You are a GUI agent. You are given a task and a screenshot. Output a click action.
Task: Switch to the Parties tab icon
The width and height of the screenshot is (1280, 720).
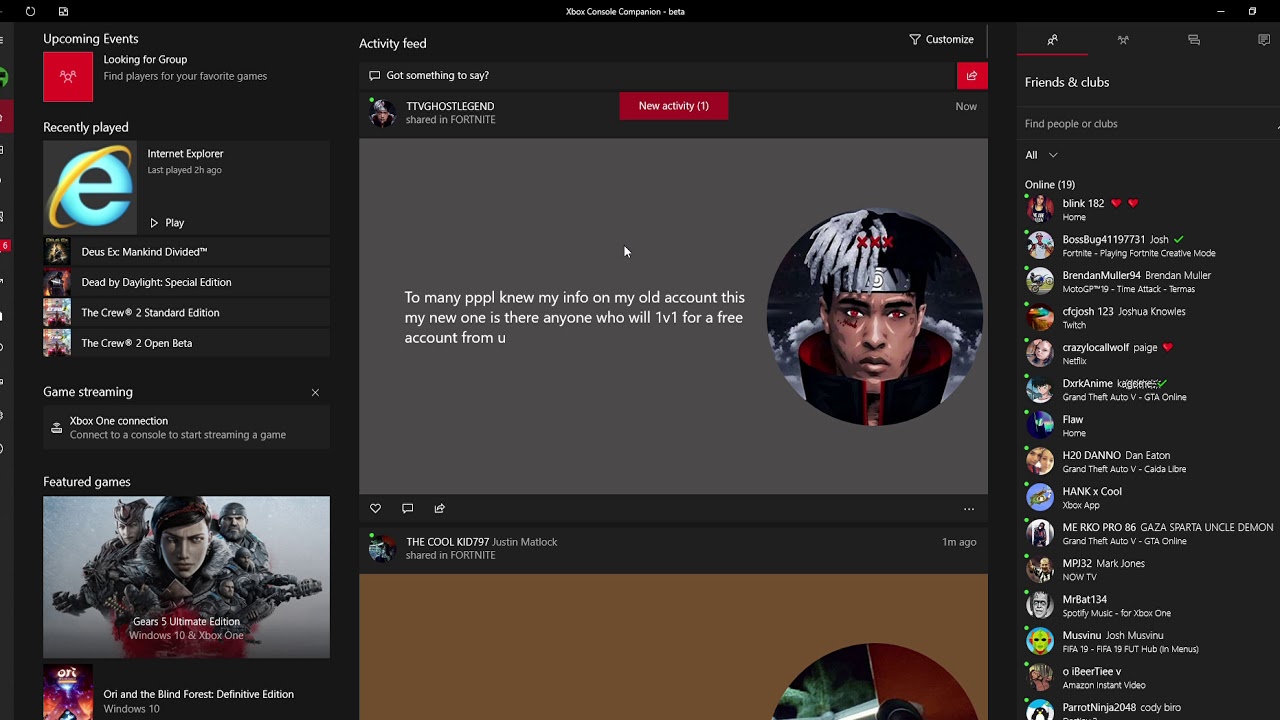(1123, 40)
